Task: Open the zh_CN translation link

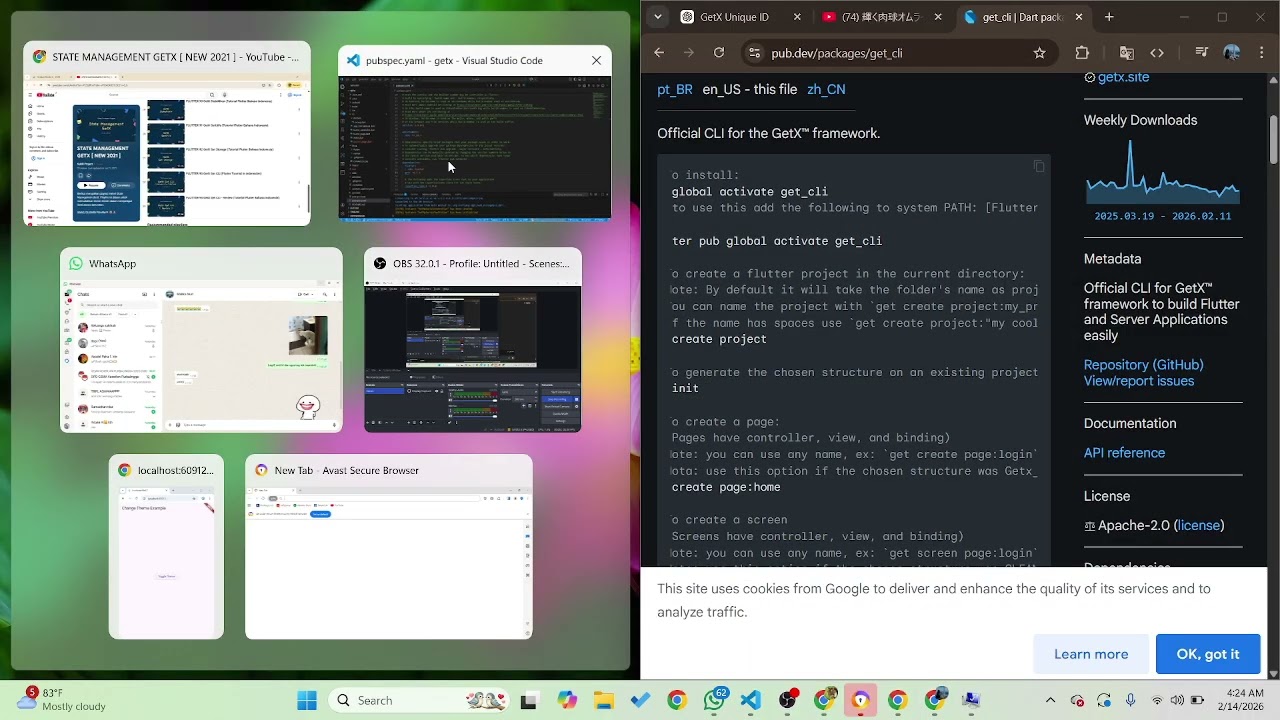Action: point(826,89)
